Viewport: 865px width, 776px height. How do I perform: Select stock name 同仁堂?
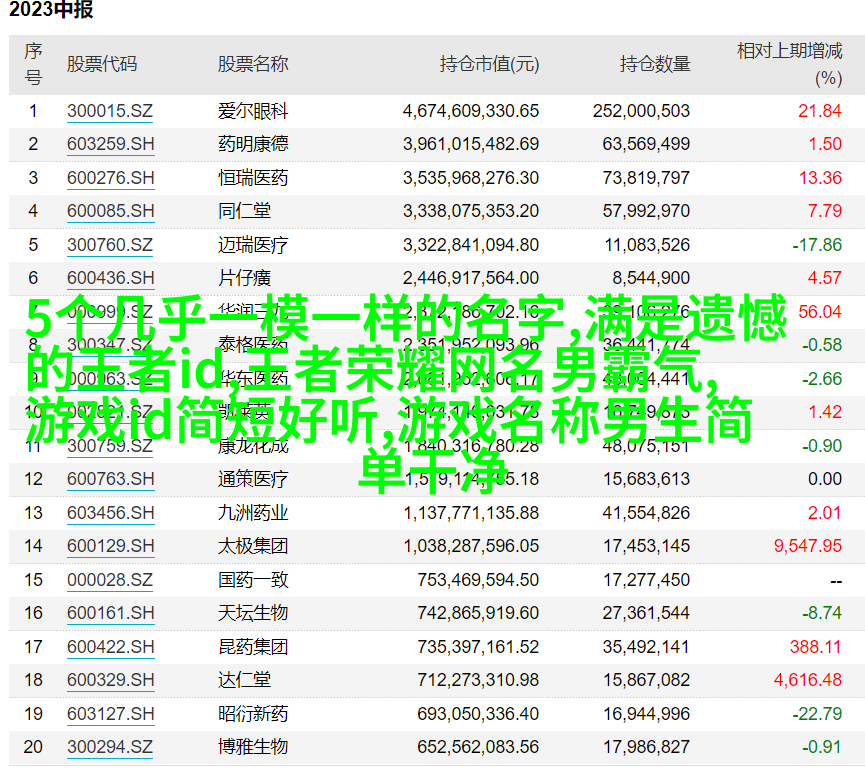pyautogui.click(x=244, y=211)
